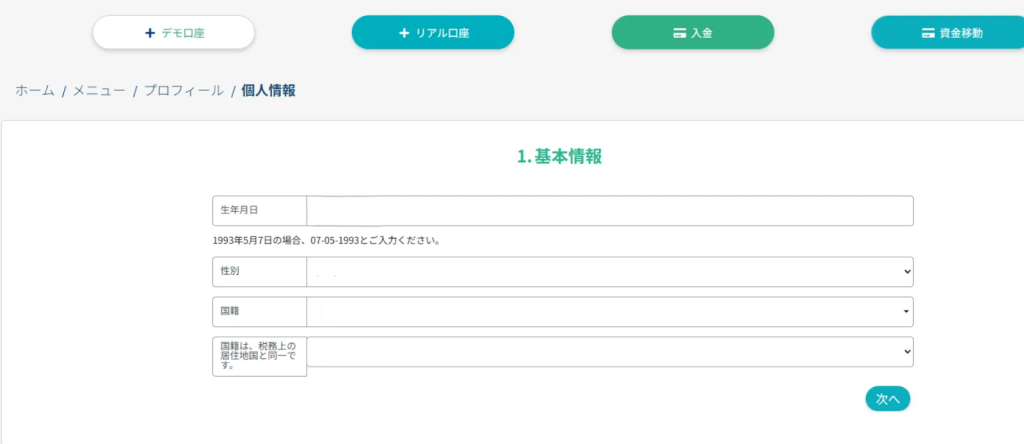Click the 国籍は、税務上の居住地国と同一です label
Image resolution: width=1024 pixels, height=444 pixels.
pos(259,356)
